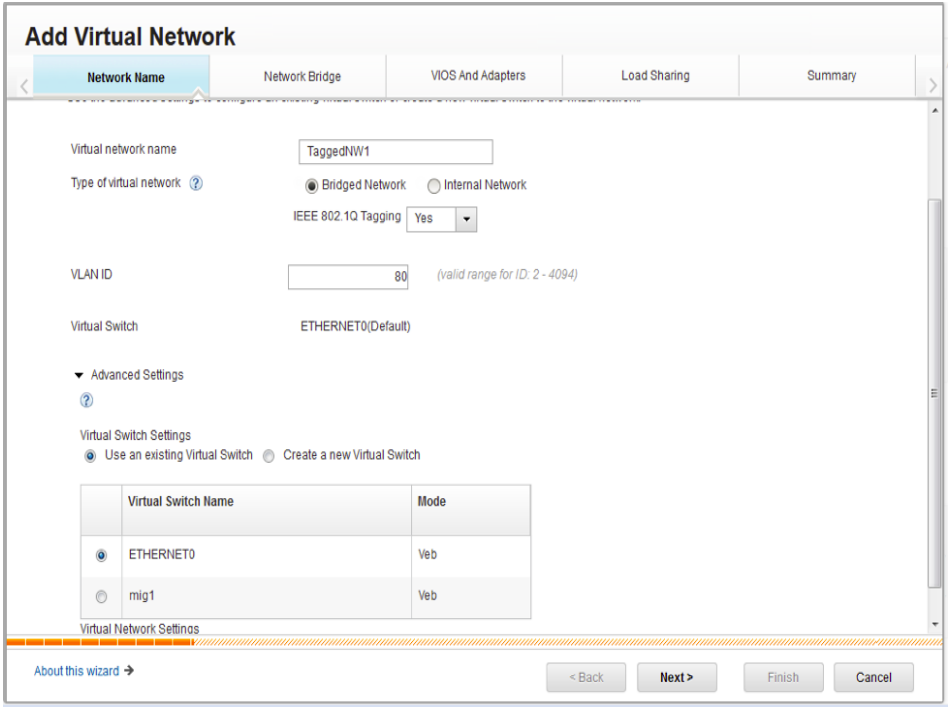This screenshot has height=707, width=948.
Task: Click the Virtual Switch Name column header
Action: [x=267, y=510]
